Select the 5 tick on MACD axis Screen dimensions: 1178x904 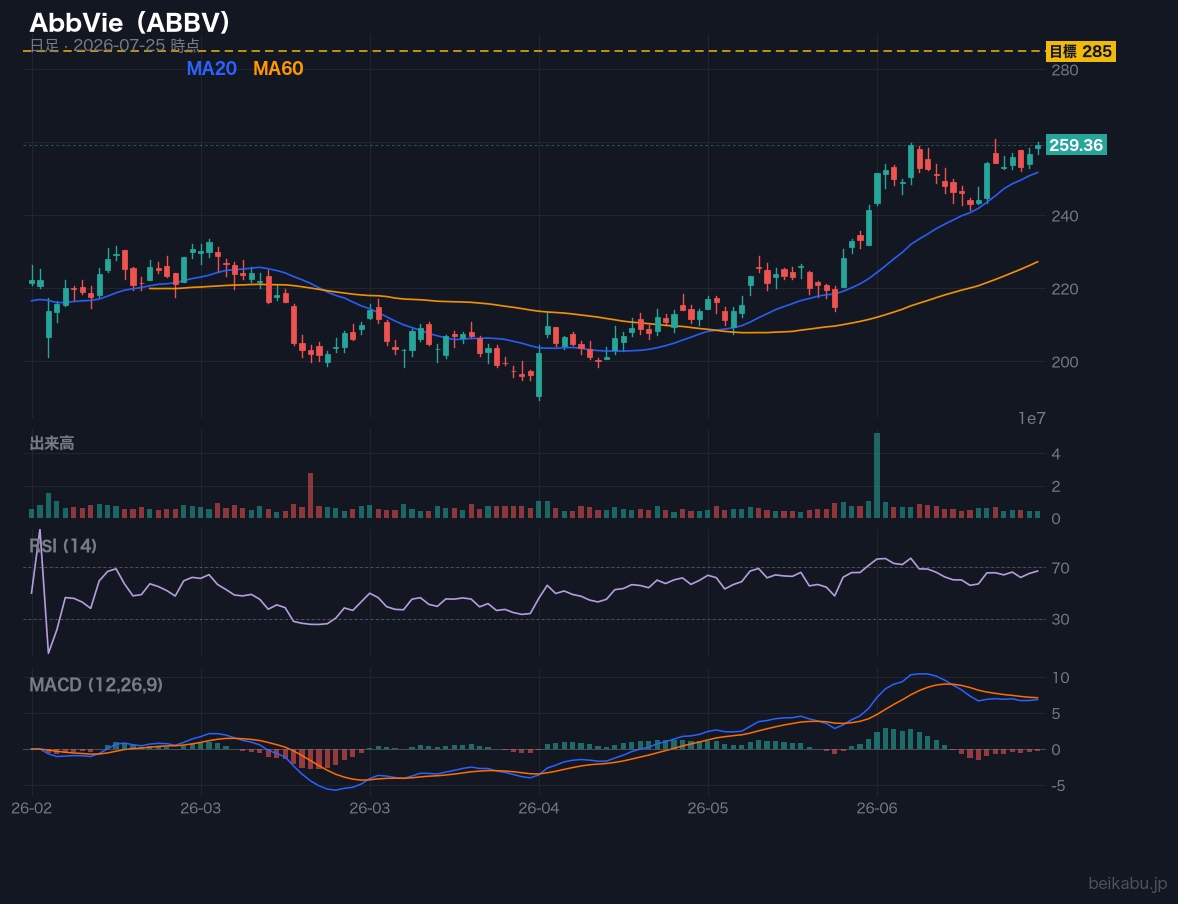click(x=1056, y=713)
